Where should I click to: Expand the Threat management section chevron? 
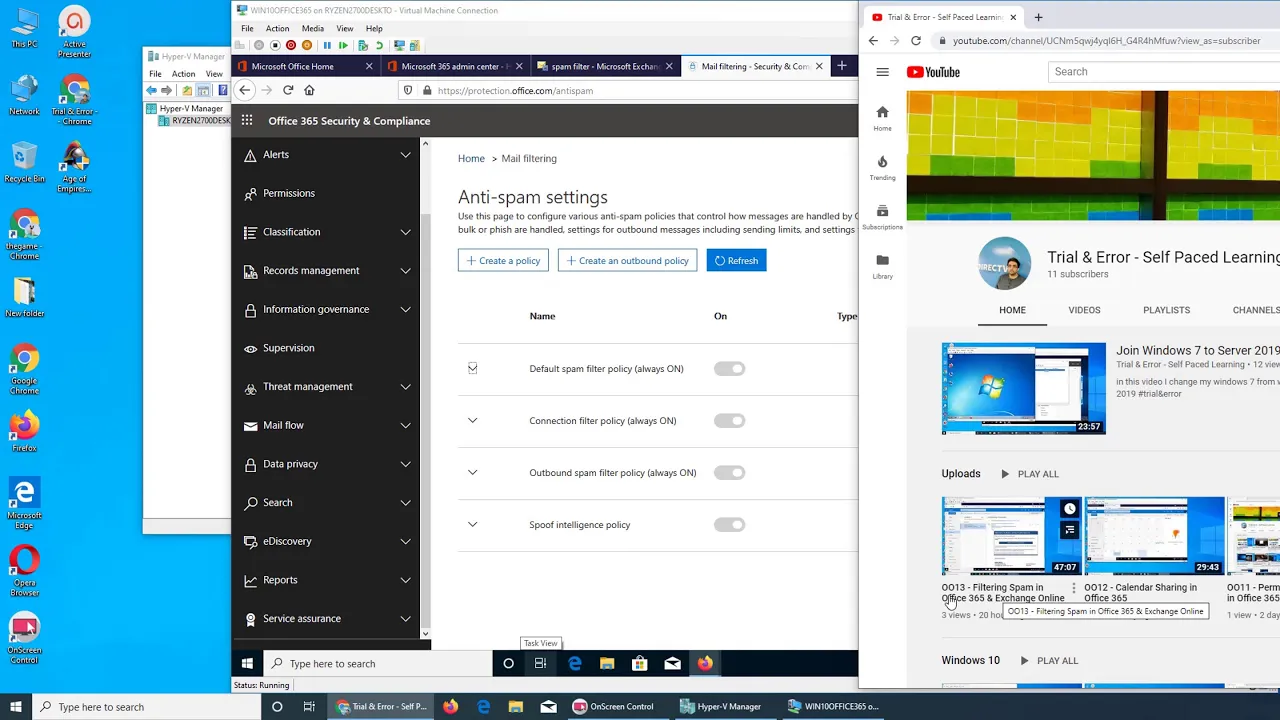click(405, 387)
